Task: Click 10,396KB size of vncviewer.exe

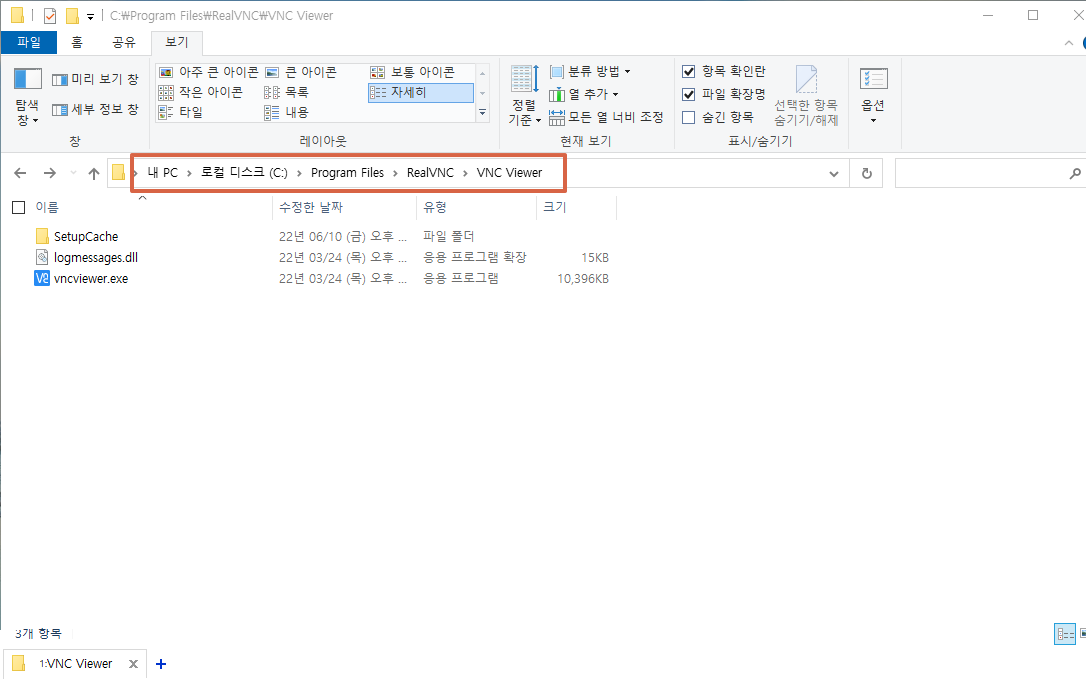Action: coord(583,279)
